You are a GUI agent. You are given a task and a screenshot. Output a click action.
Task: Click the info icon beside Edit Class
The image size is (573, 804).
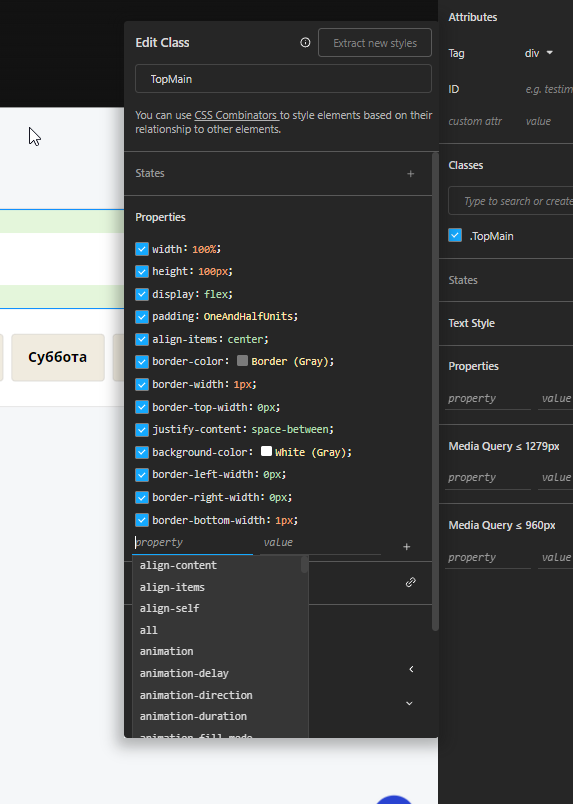(305, 43)
